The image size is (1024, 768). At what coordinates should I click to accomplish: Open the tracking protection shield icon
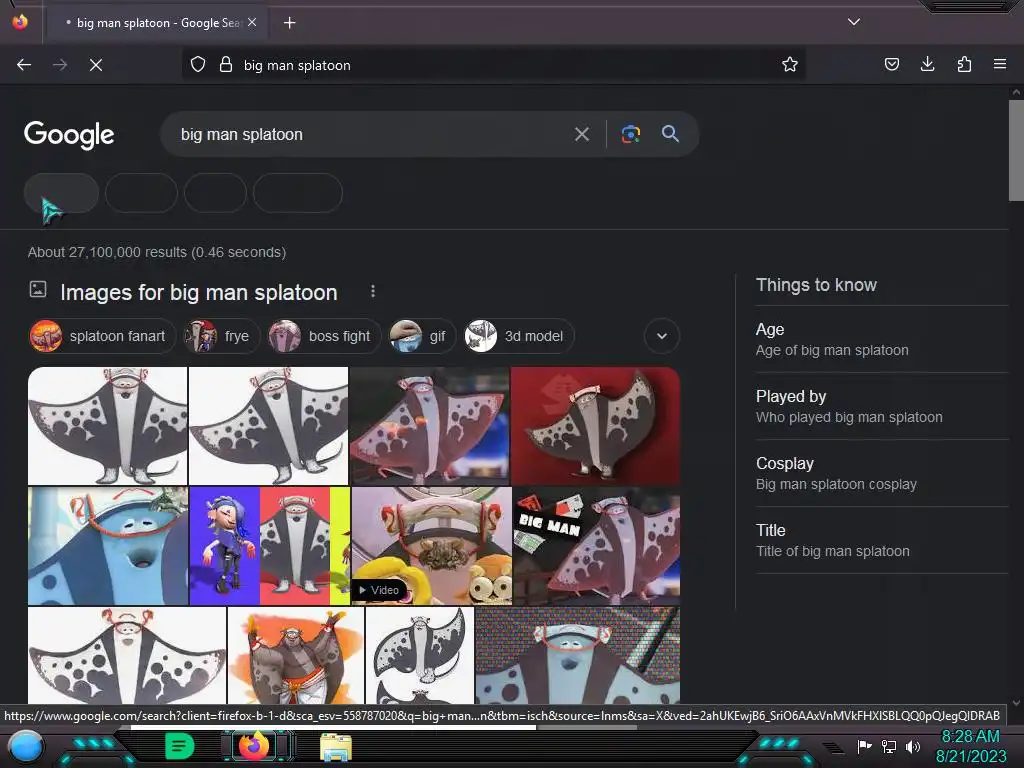coord(198,64)
